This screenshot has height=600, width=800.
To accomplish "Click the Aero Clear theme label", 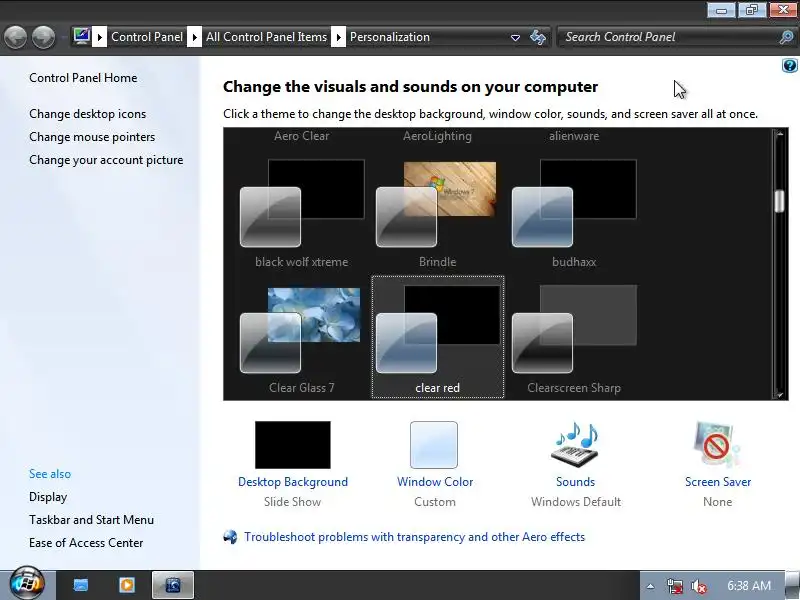I will click(x=302, y=136).
